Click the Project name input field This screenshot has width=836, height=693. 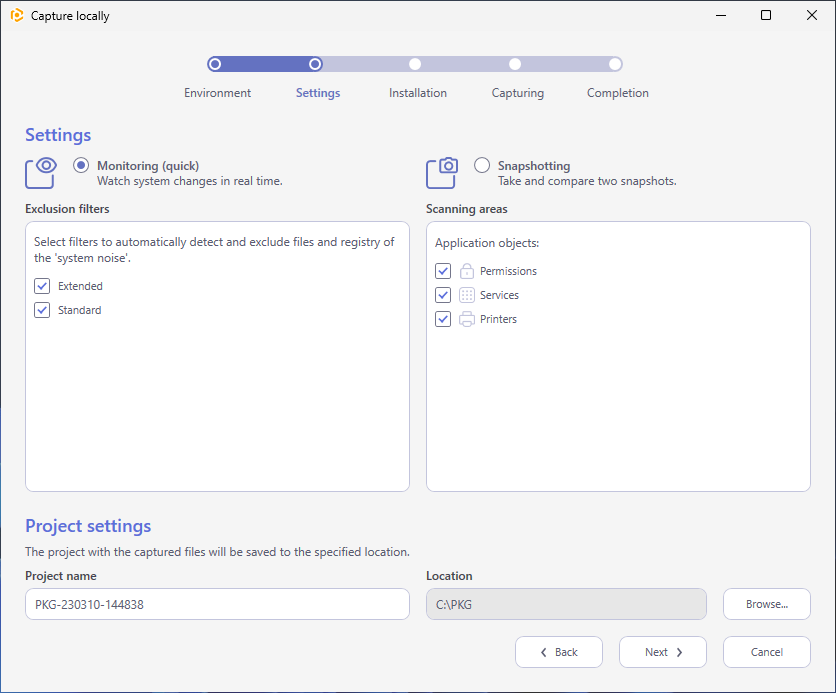click(x=218, y=604)
